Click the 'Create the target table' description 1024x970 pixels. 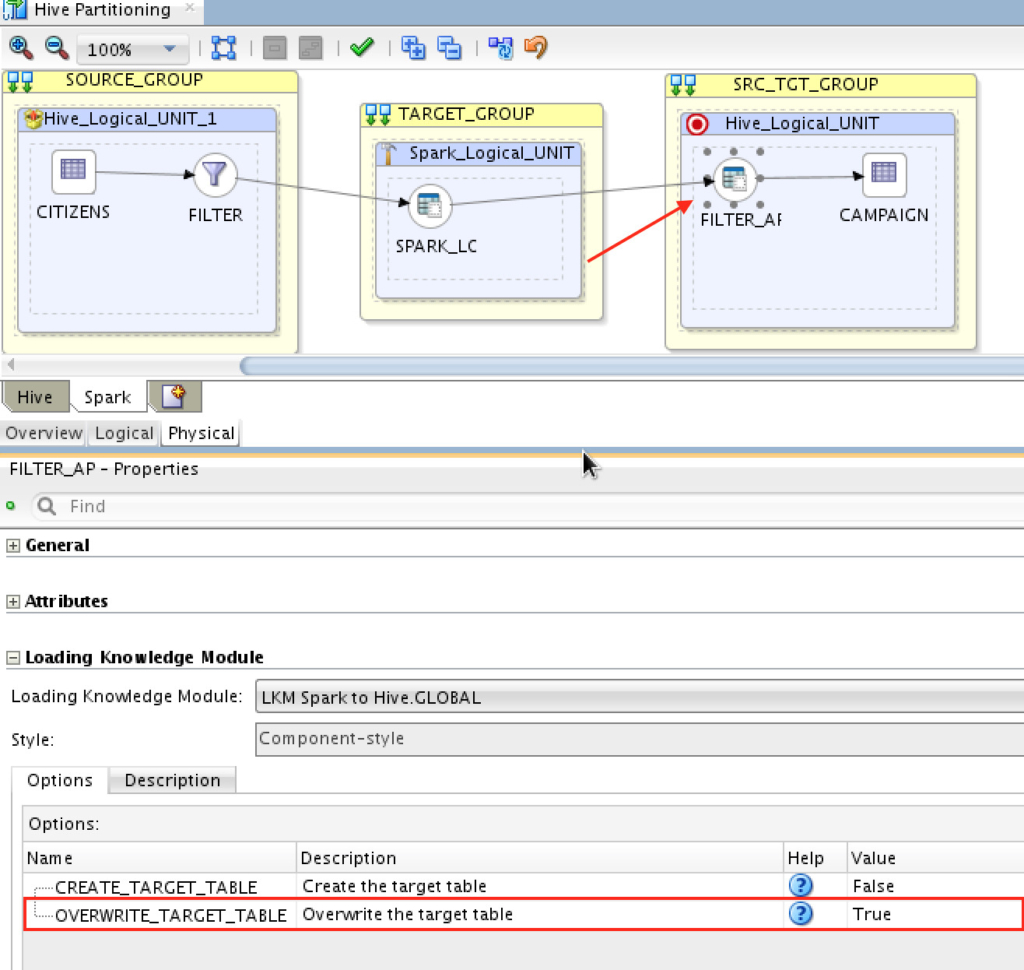pos(394,886)
